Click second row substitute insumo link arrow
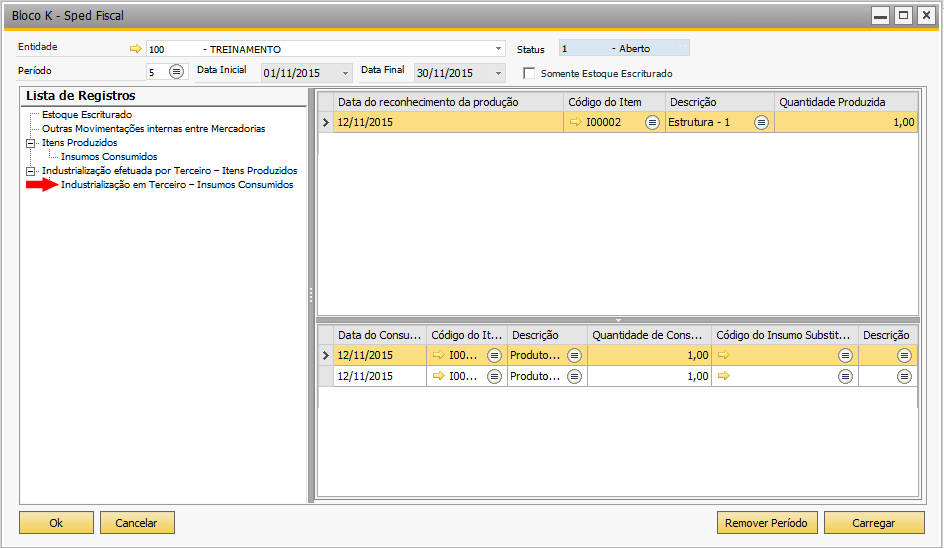 click(724, 376)
